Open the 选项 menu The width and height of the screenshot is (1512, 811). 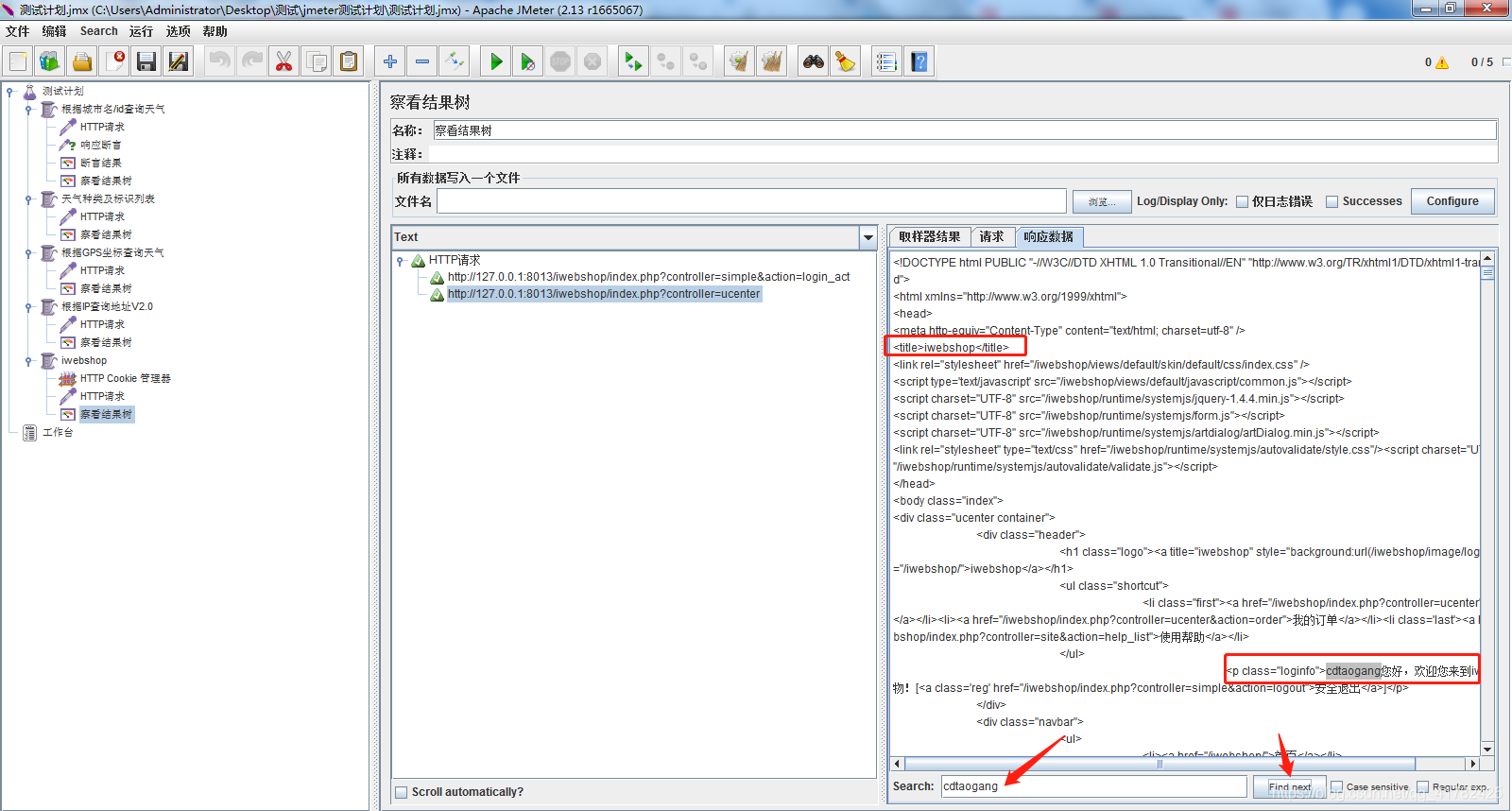pyautogui.click(x=179, y=31)
